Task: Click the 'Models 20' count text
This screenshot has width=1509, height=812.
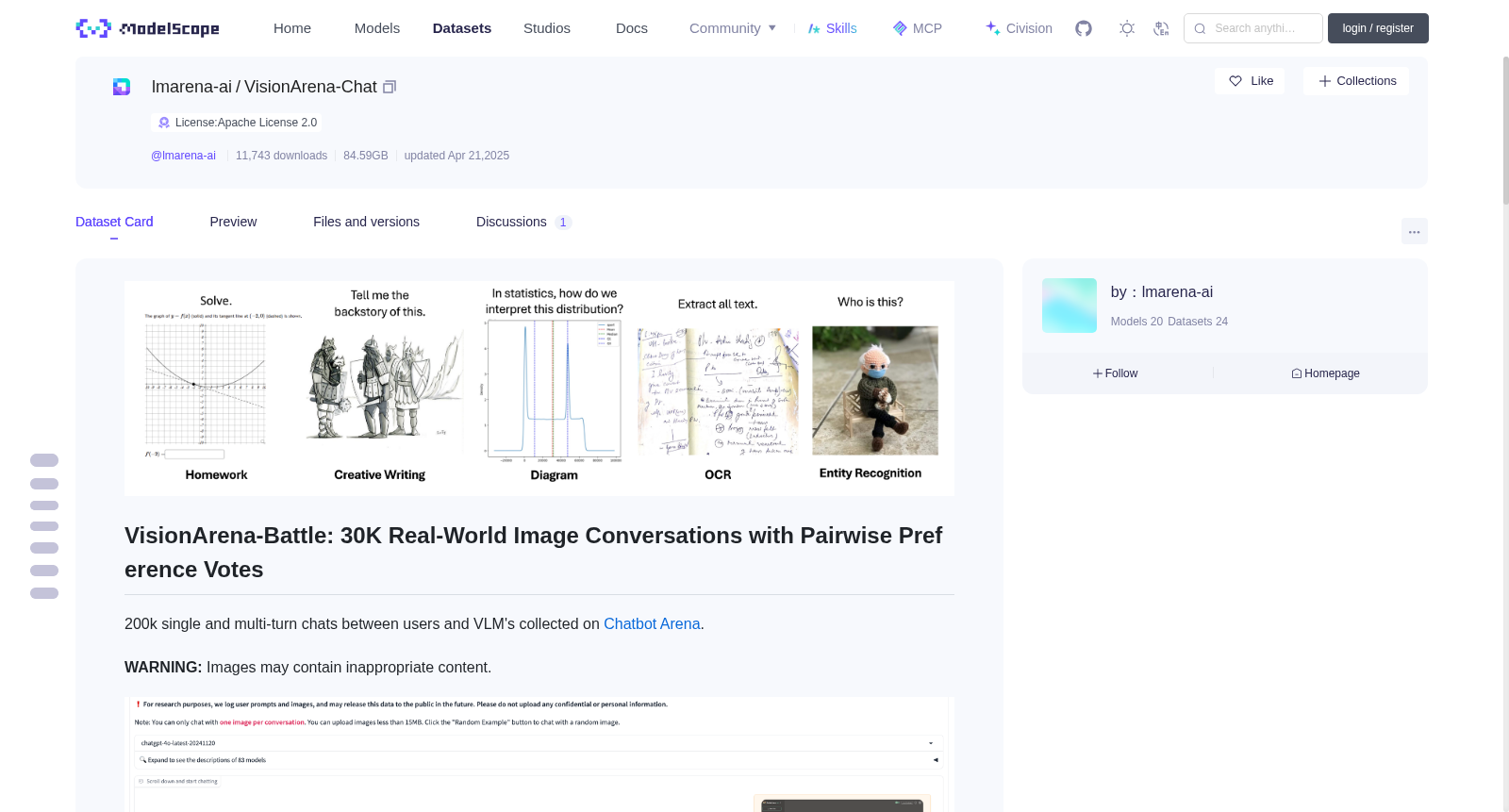Action: (x=1136, y=322)
